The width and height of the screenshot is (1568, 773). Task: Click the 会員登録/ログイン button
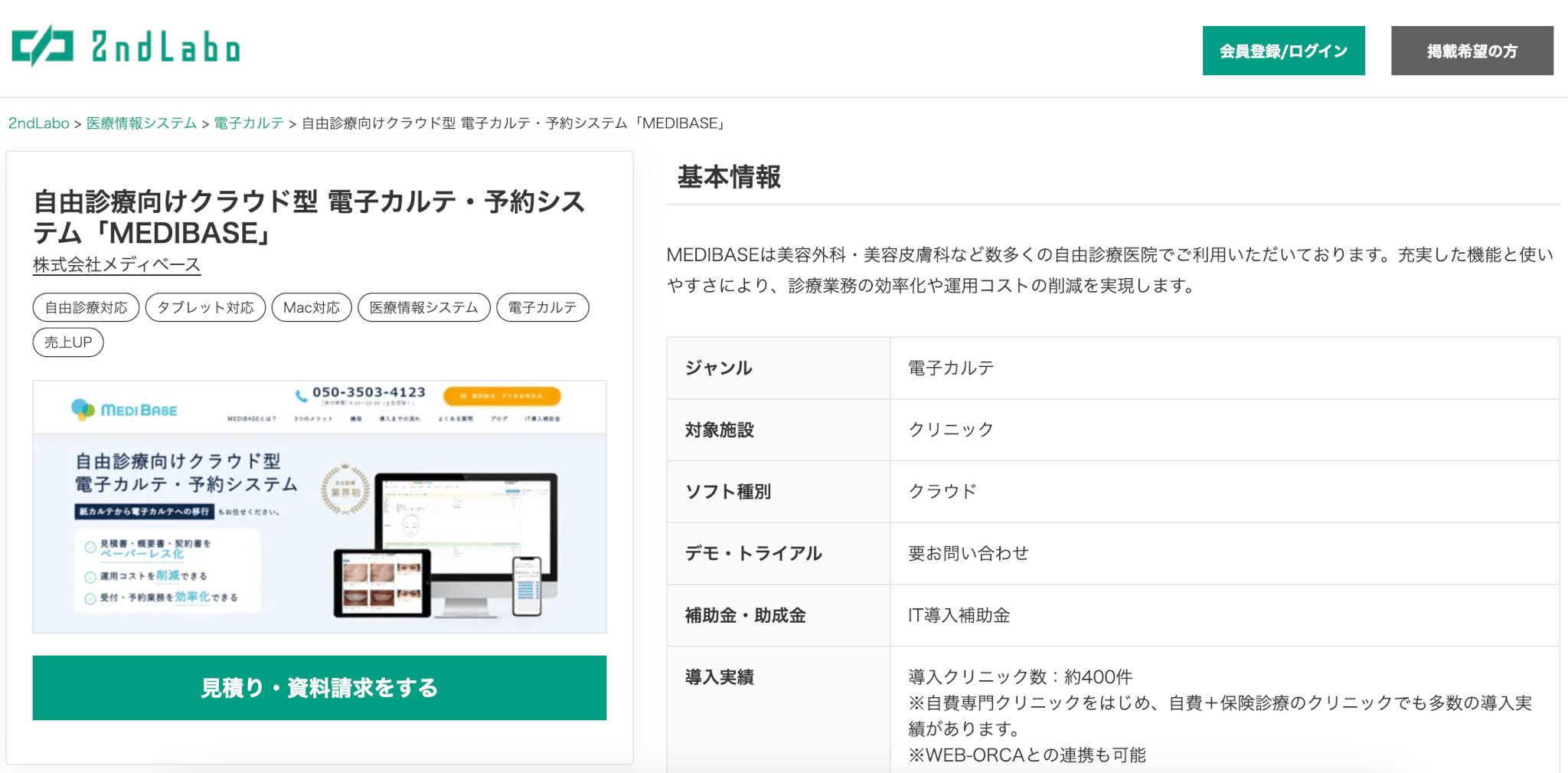(1283, 51)
